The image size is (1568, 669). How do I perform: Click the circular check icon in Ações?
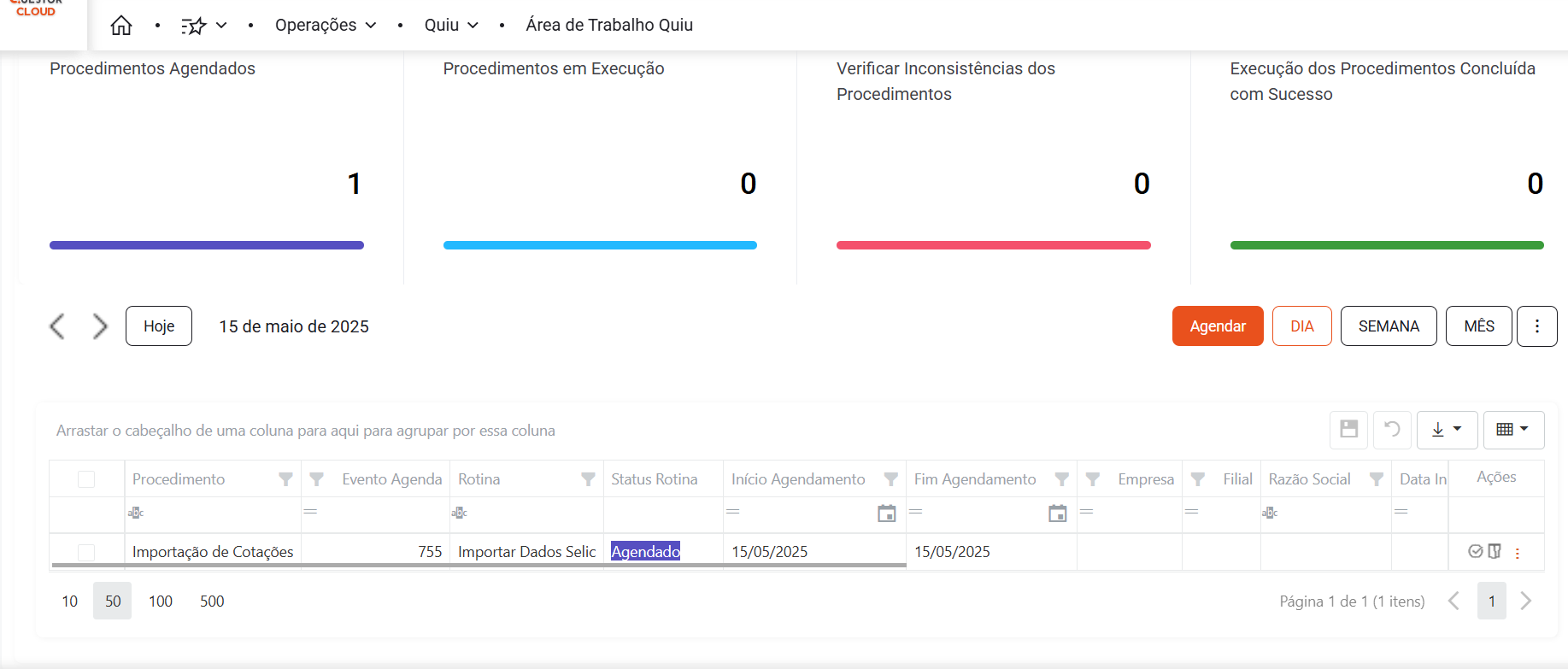click(x=1475, y=551)
